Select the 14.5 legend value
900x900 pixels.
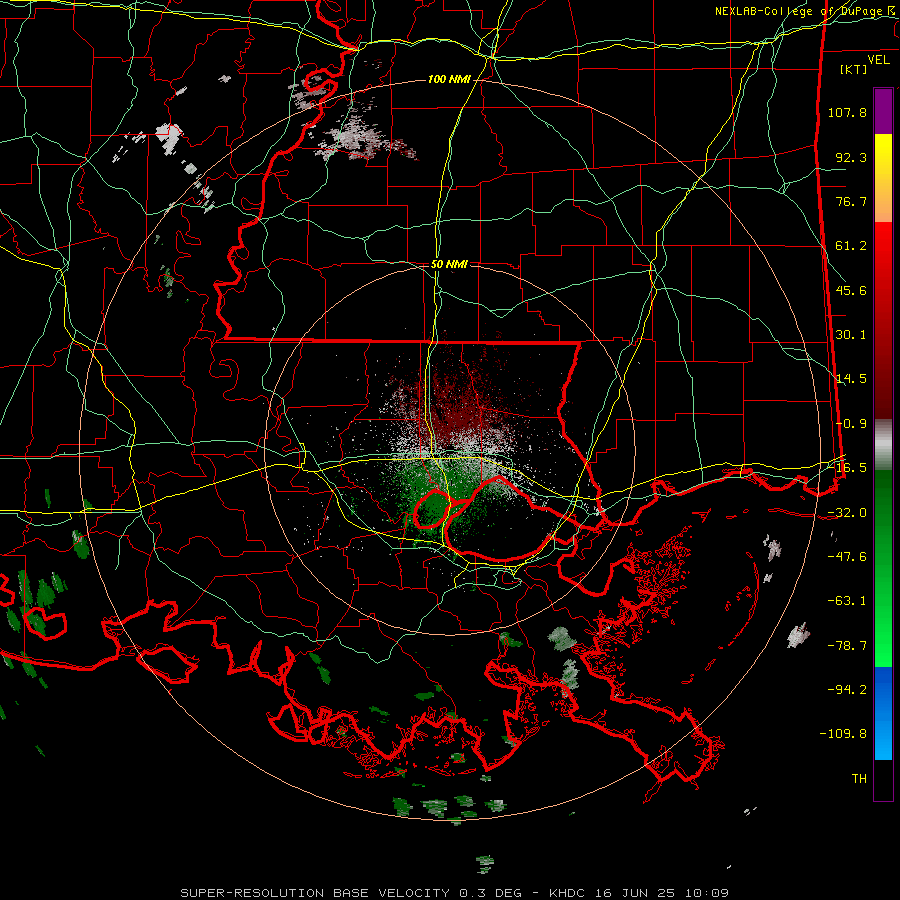click(851, 379)
